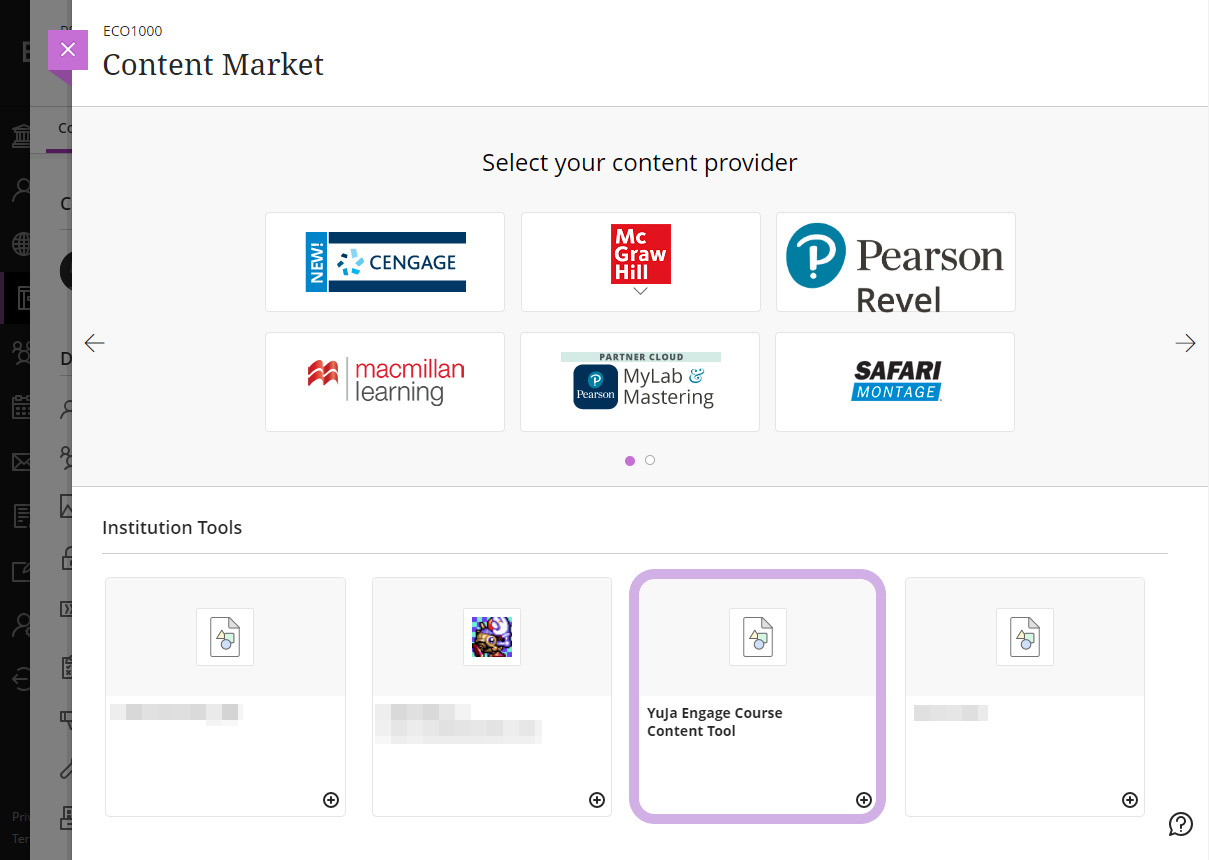Select Cengage content provider
The image size is (1209, 860).
385,262
